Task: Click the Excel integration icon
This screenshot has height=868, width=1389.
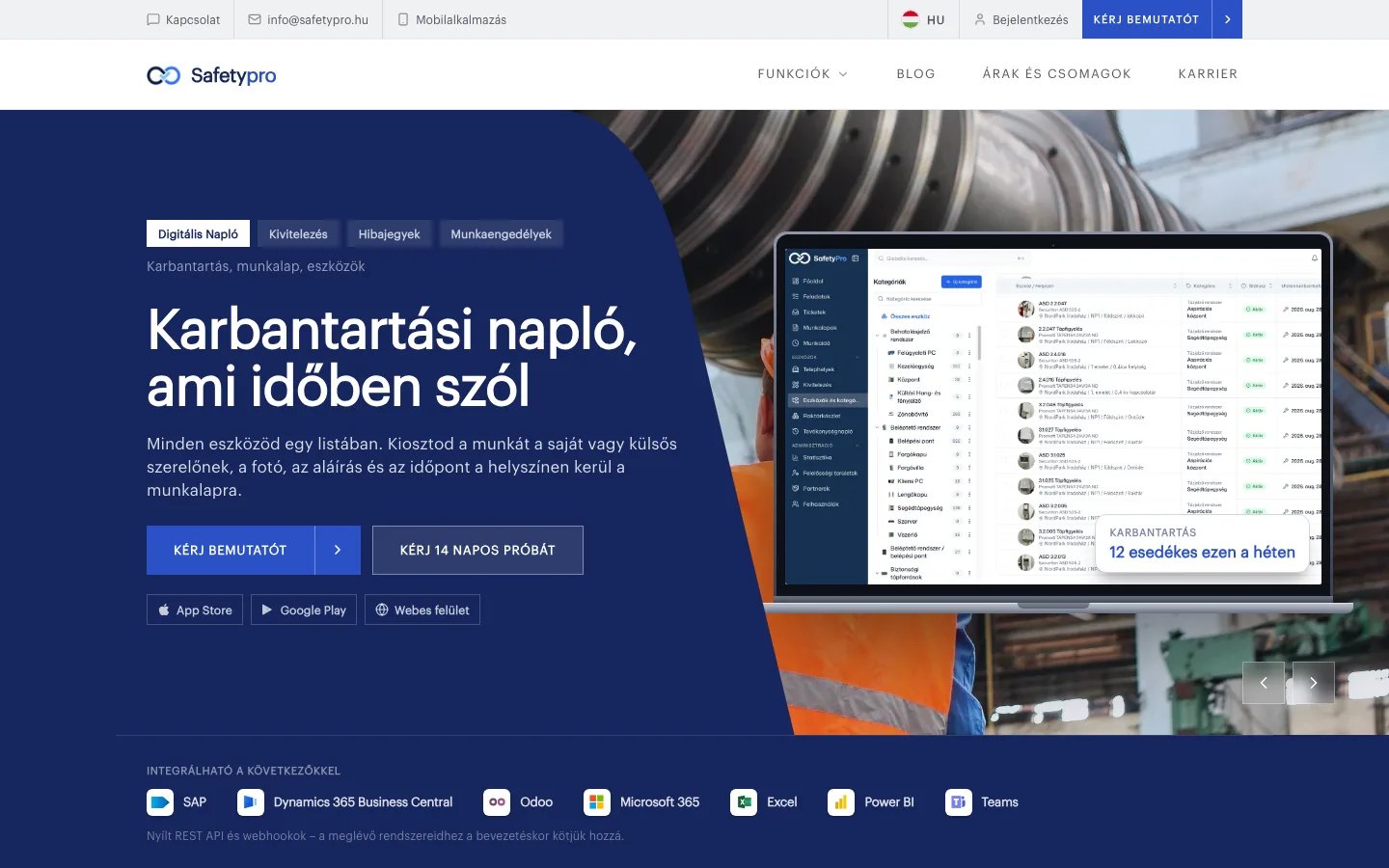Action: 744,802
